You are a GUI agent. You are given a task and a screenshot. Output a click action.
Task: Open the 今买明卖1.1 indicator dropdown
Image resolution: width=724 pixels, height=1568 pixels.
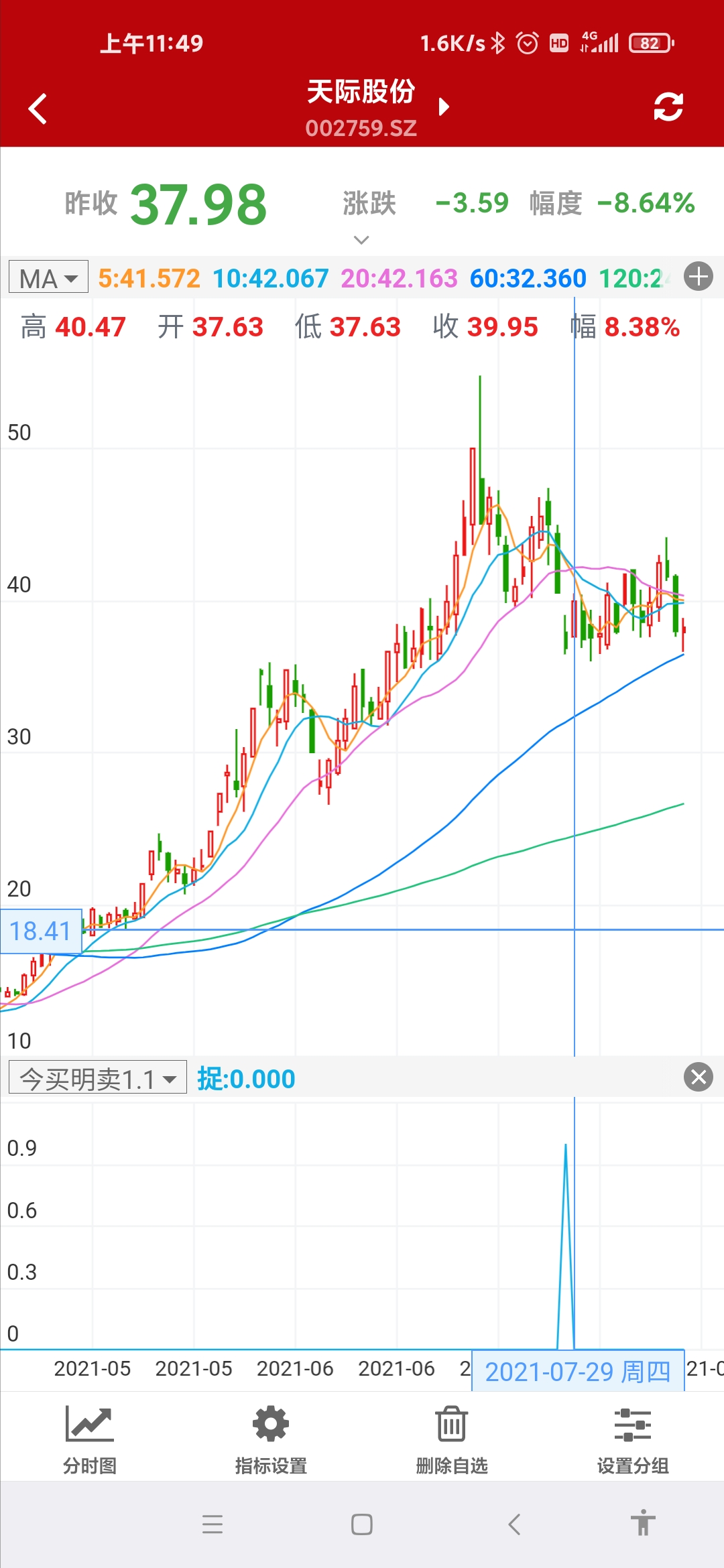(x=98, y=1078)
